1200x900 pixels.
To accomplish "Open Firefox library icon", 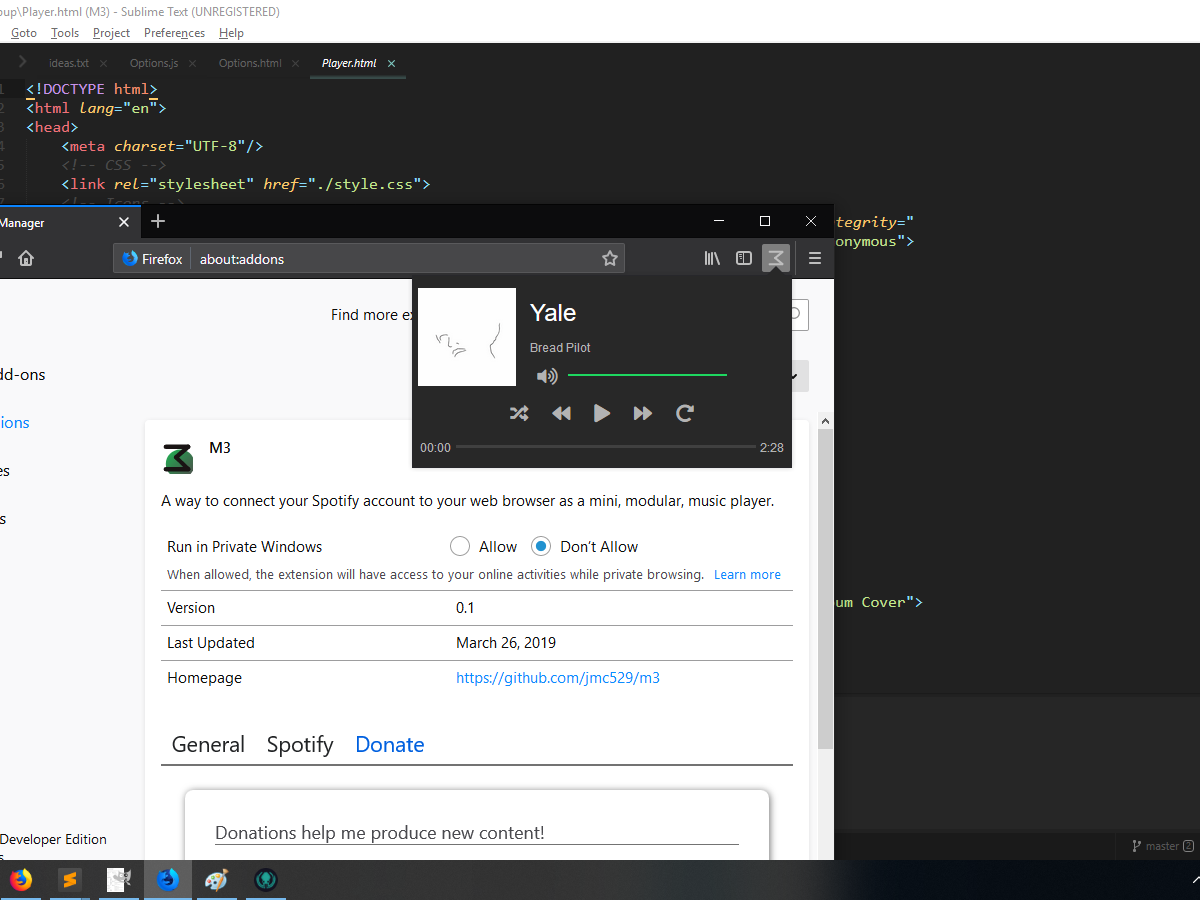I will pos(712,258).
